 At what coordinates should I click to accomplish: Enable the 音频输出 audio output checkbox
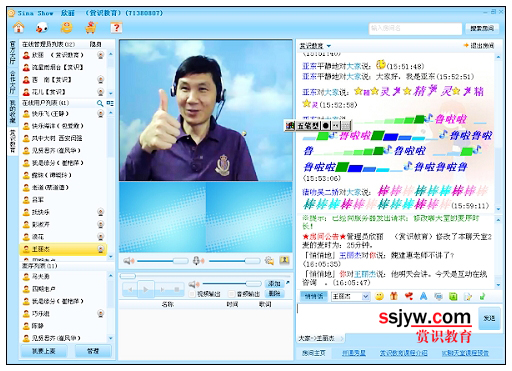[231, 294]
